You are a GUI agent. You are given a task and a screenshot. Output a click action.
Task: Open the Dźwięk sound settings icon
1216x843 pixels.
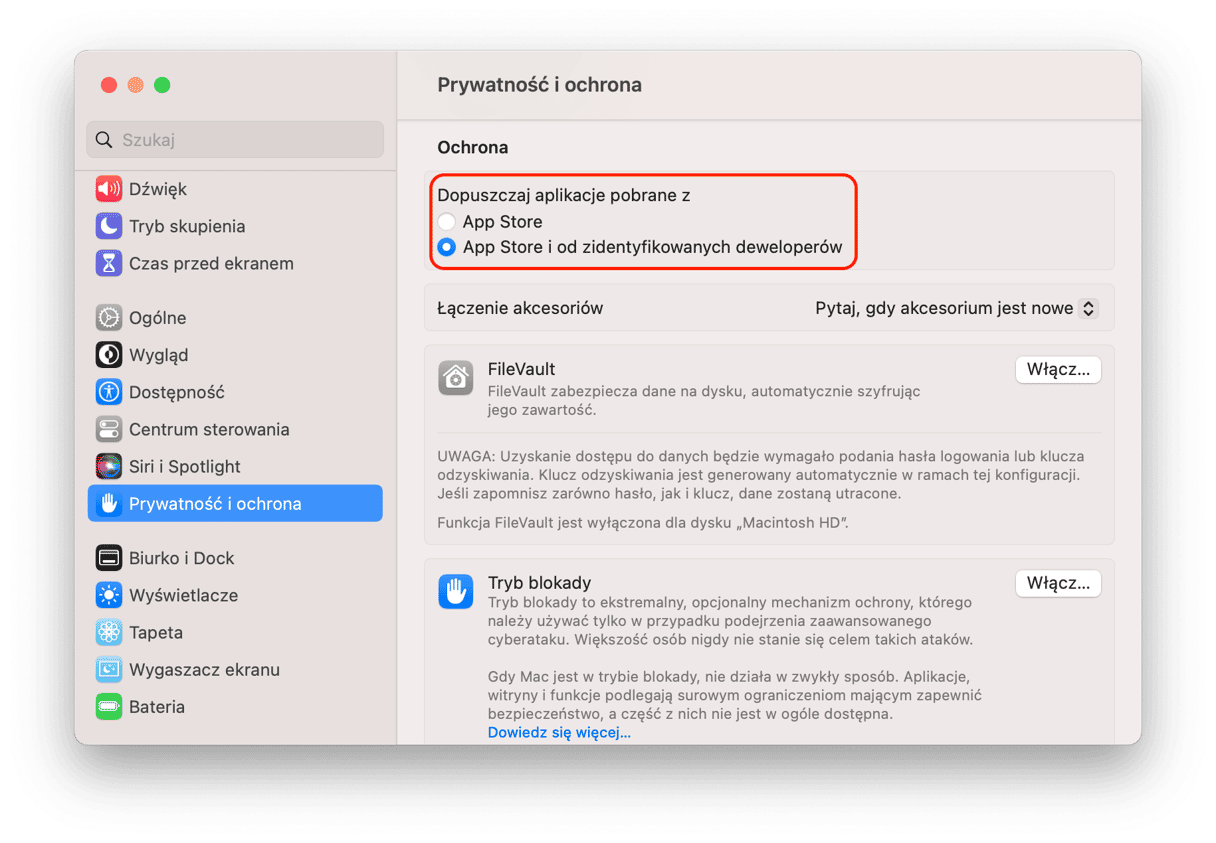(108, 189)
